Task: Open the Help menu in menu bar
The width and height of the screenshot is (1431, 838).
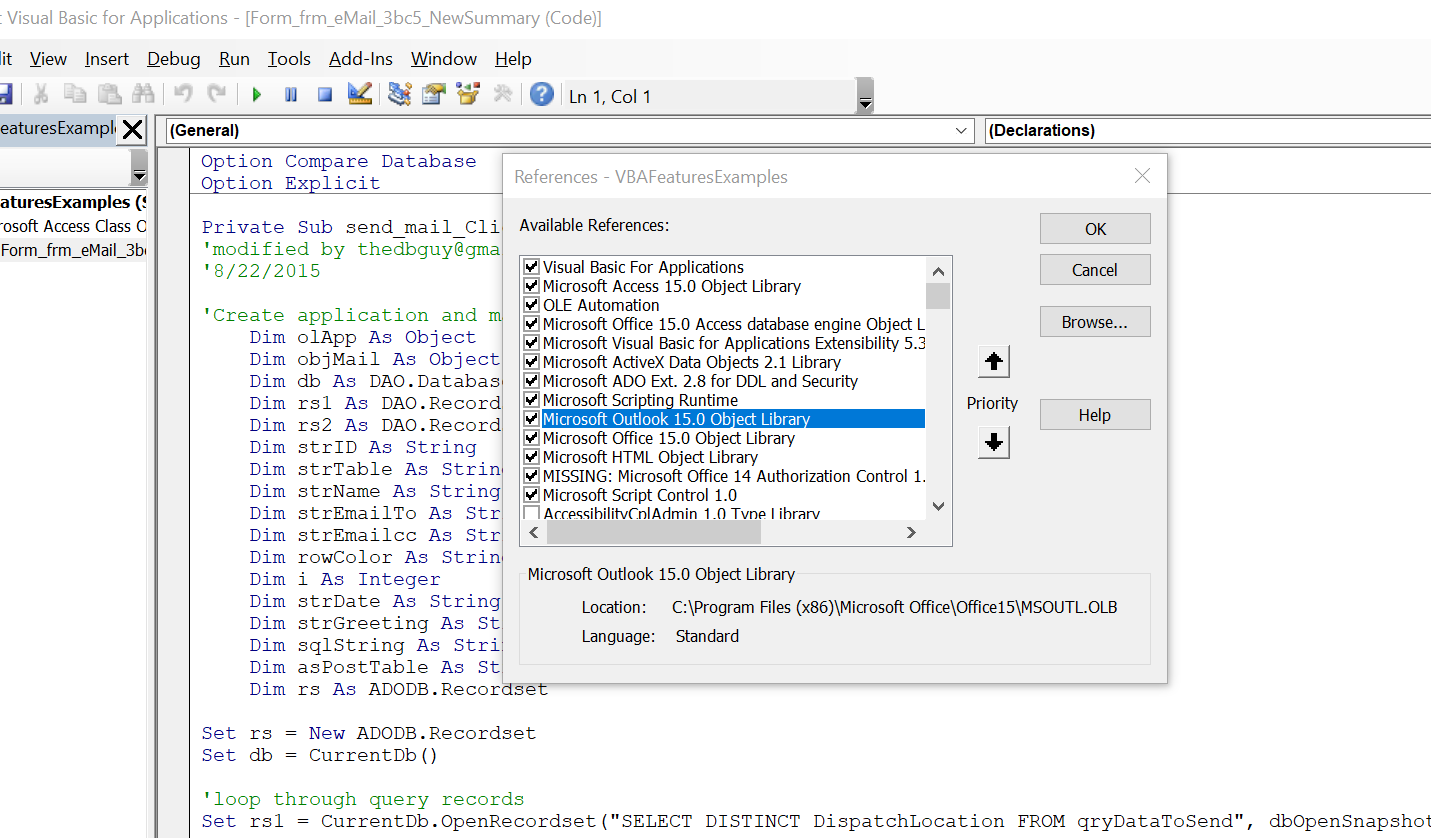Action: [513, 59]
